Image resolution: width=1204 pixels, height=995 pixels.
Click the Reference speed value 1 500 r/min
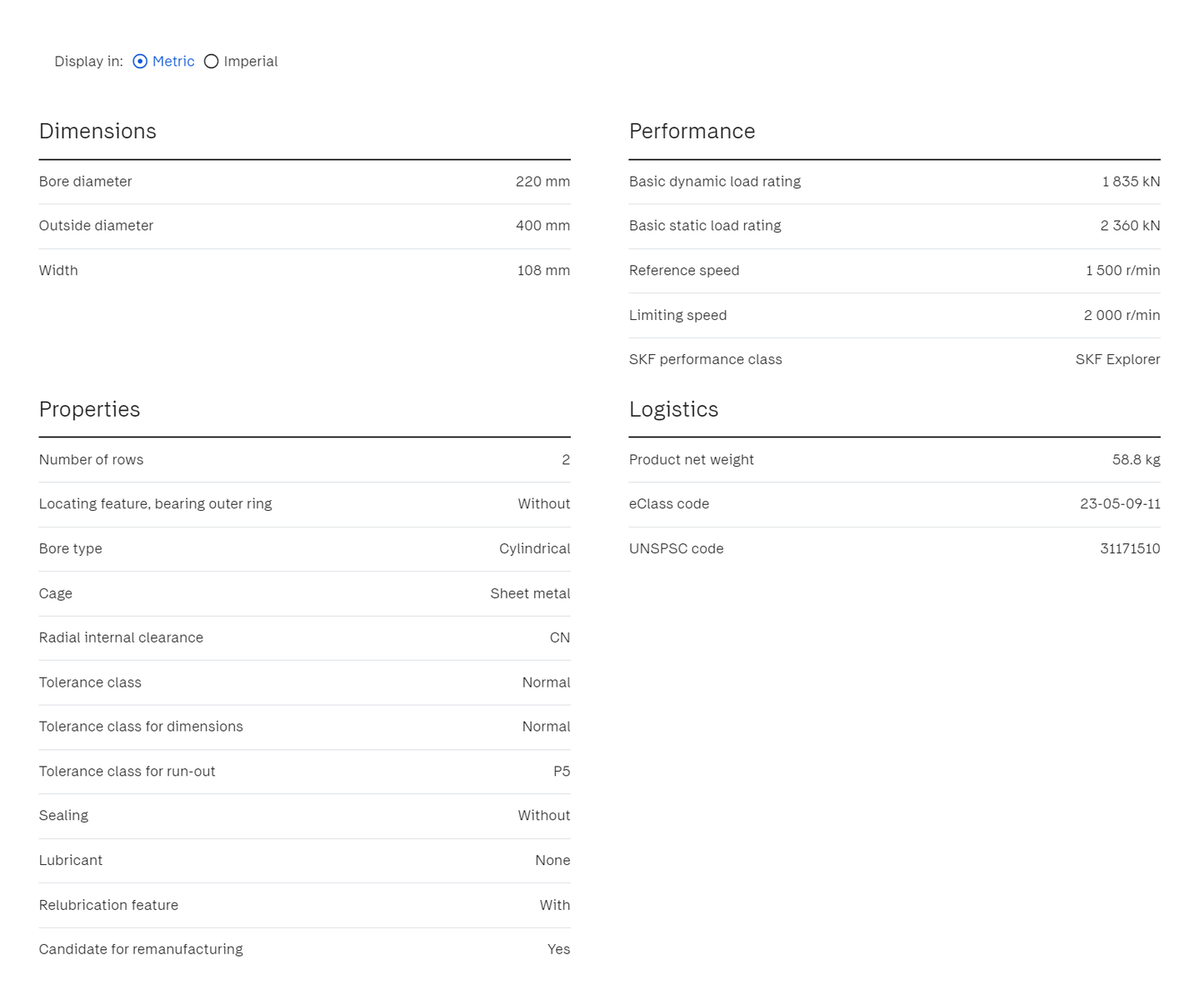pos(1122,271)
